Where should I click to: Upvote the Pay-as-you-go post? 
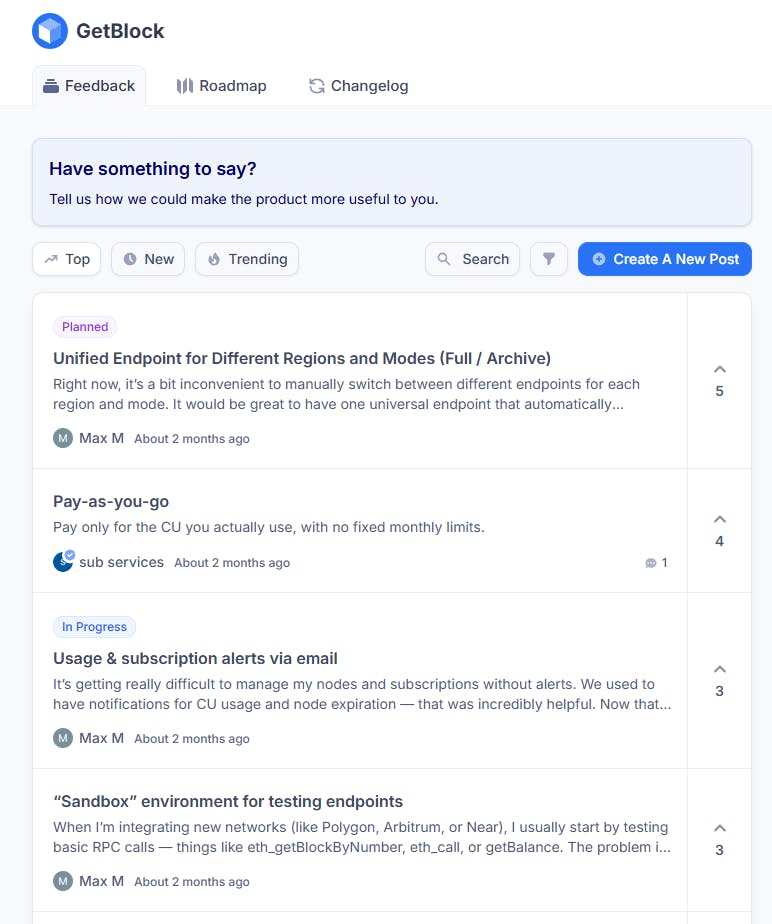719,519
